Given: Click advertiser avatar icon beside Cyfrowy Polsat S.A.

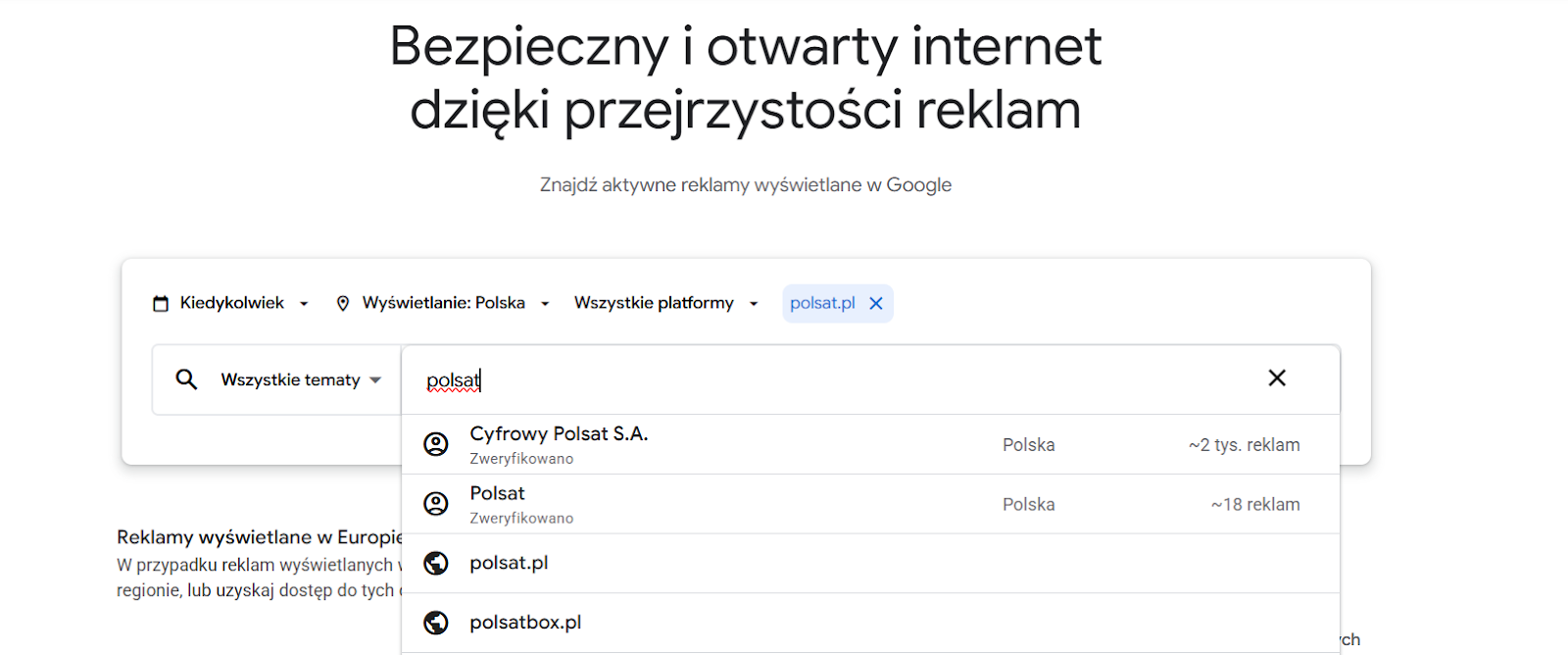Looking at the screenshot, I should [x=436, y=444].
